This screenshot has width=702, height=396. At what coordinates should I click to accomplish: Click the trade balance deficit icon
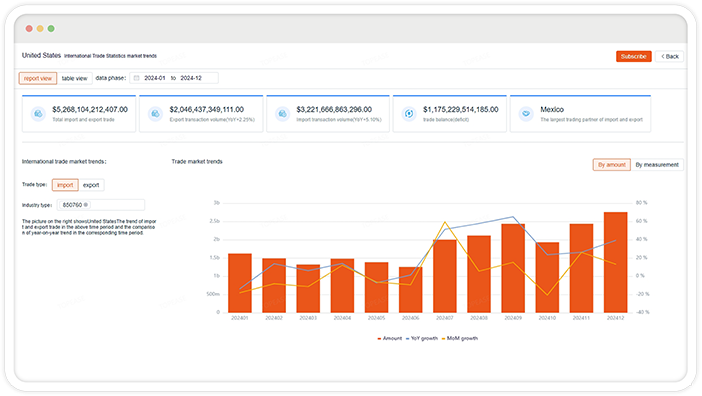click(409, 114)
